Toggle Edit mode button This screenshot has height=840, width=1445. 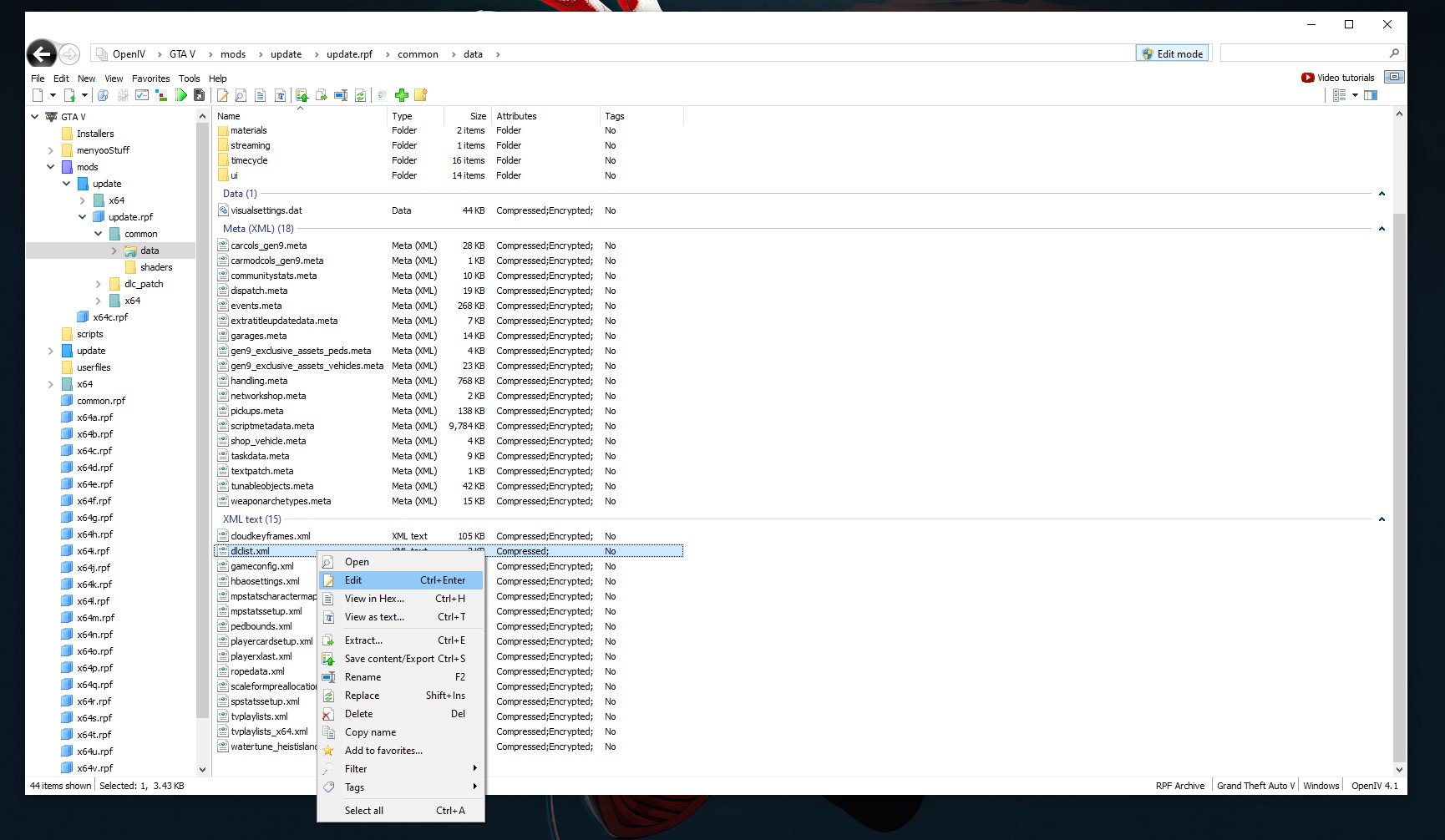coord(1172,53)
